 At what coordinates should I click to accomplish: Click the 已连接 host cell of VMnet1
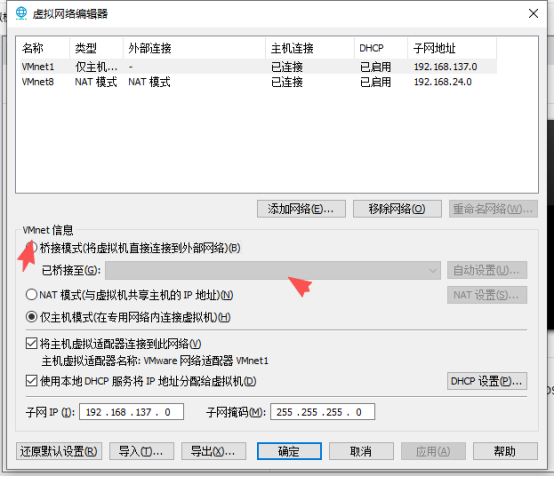[287, 66]
